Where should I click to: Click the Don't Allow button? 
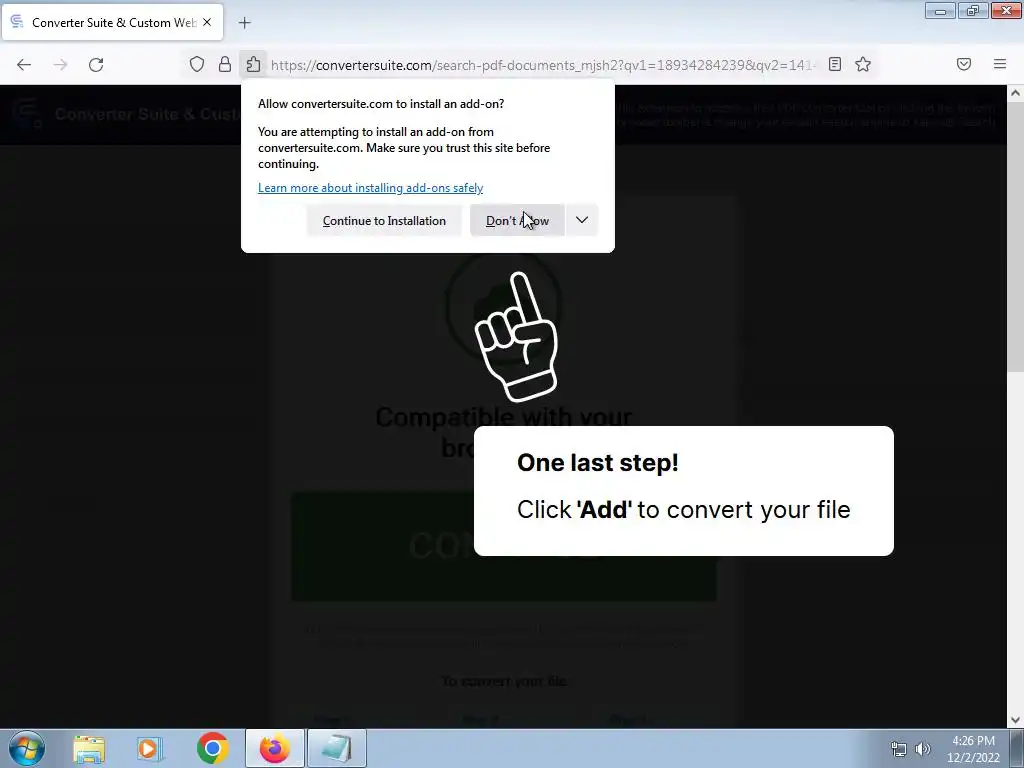[x=517, y=221]
